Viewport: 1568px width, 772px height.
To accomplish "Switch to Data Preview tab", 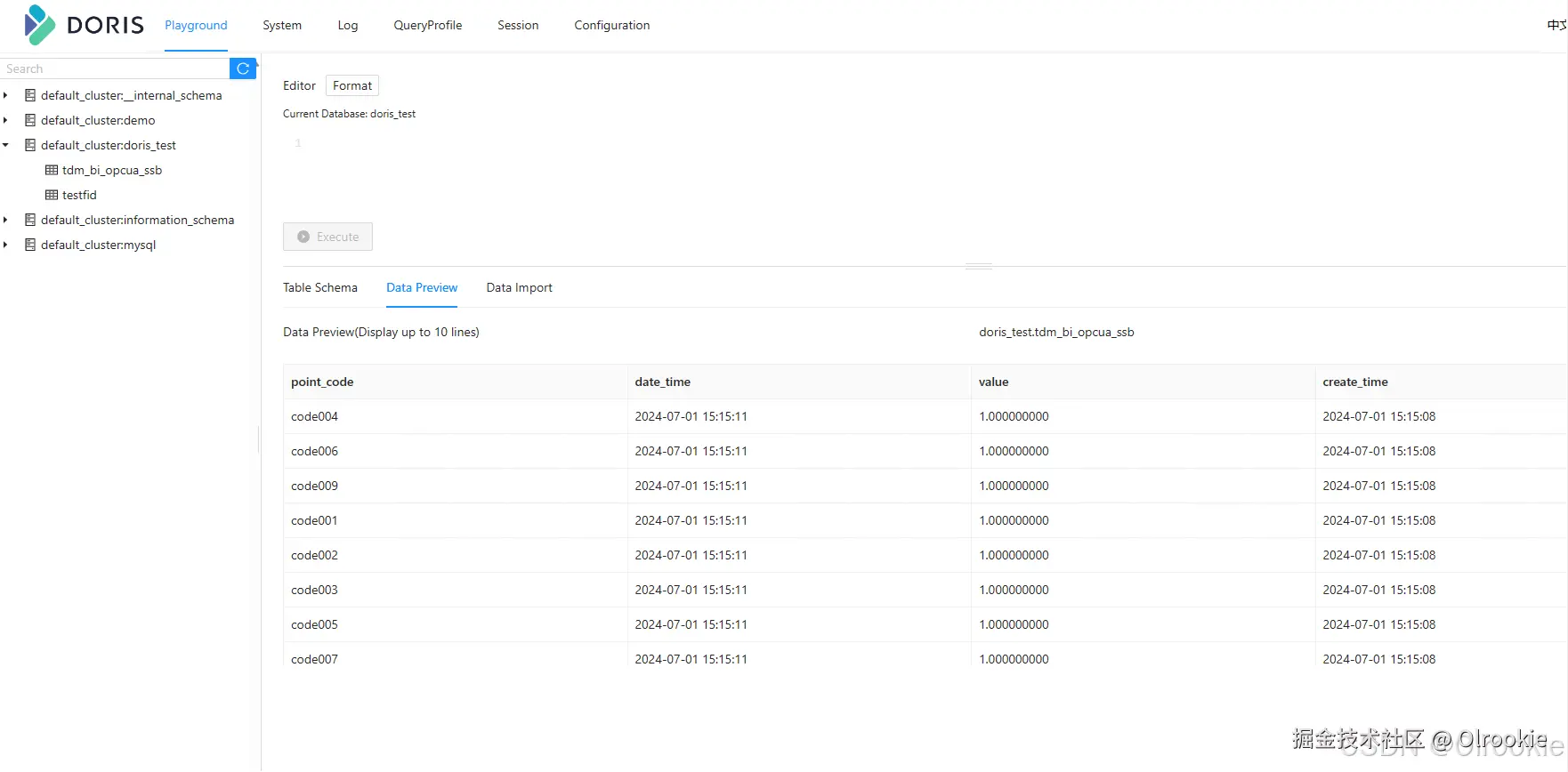I will [422, 287].
